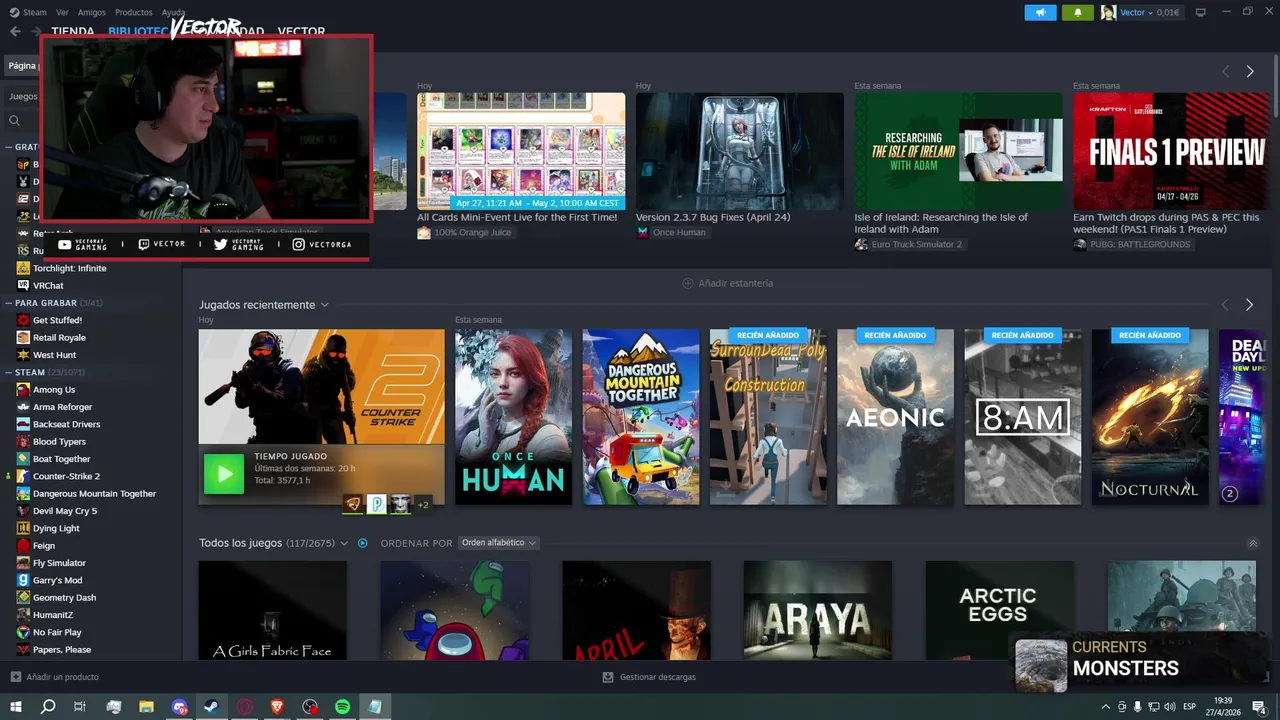This screenshot has width=1280, height=720.
Task: Go to the VECTOR profile tab
Action: (301, 31)
